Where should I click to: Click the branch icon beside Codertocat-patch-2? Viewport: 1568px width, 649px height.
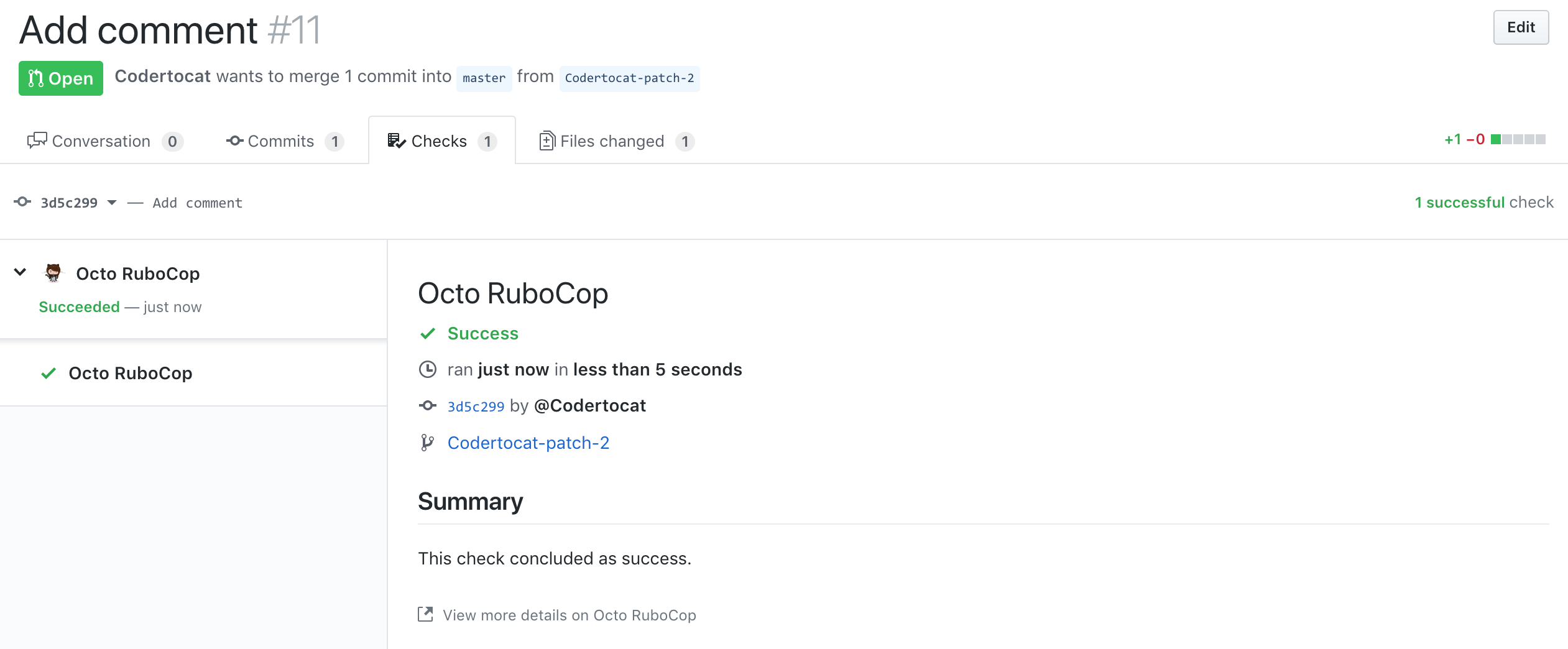428,443
